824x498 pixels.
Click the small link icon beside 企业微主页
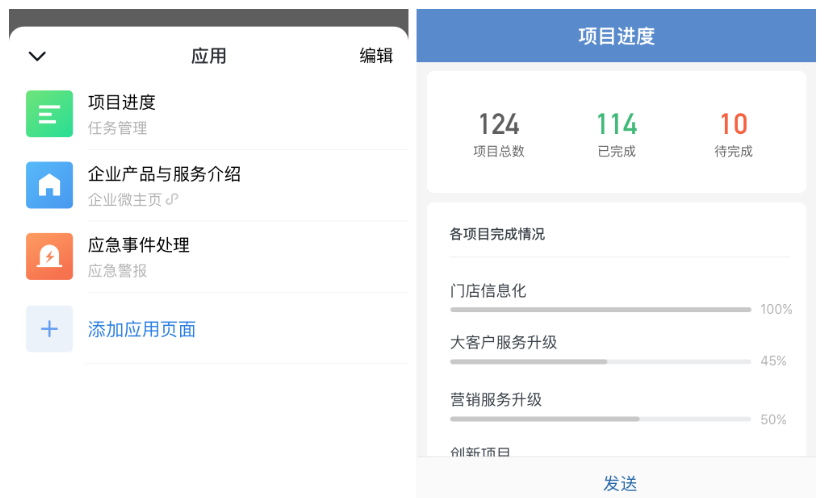point(172,199)
